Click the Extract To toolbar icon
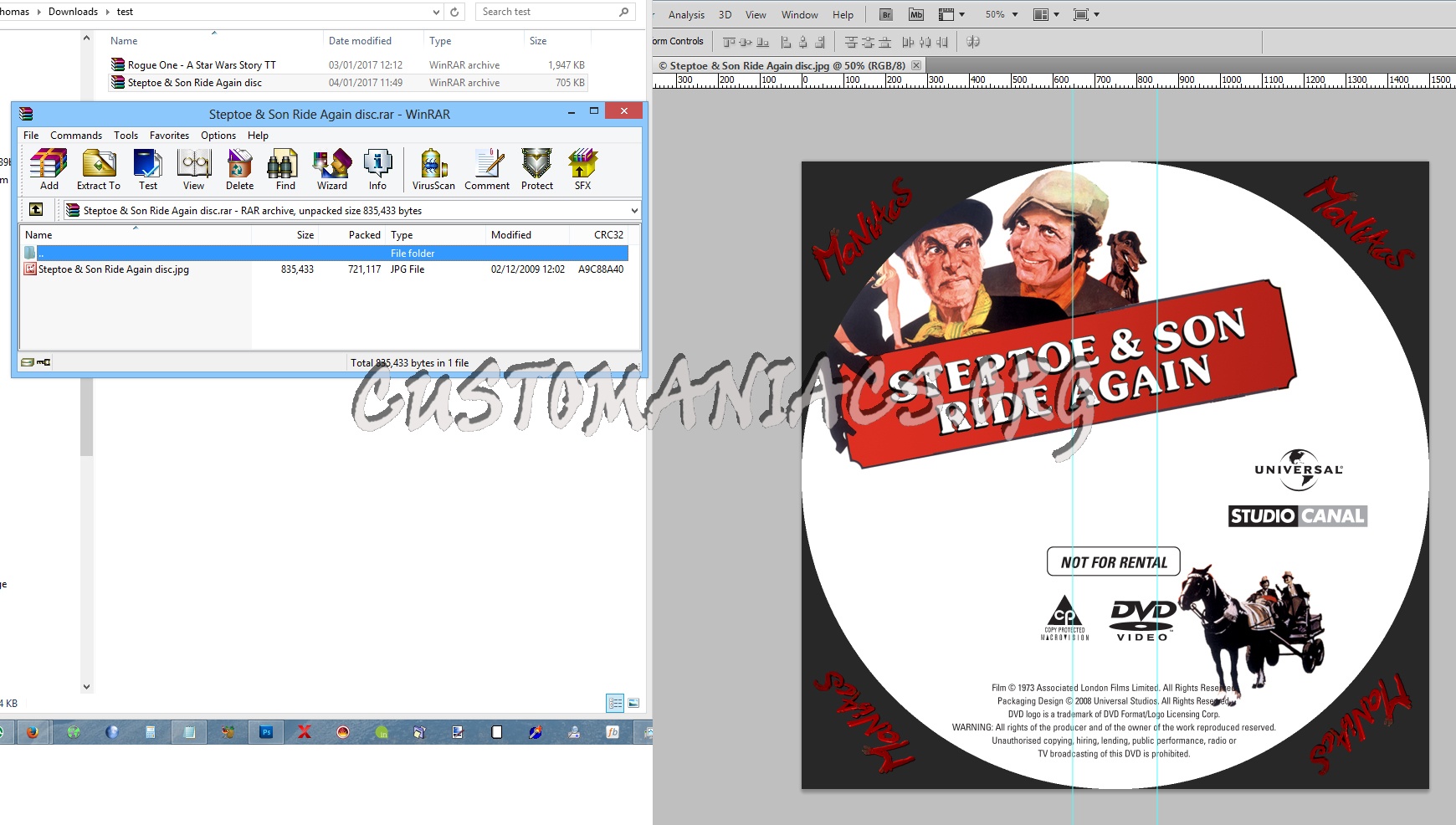Screen dimensions: 1456x825 coord(99,170)
